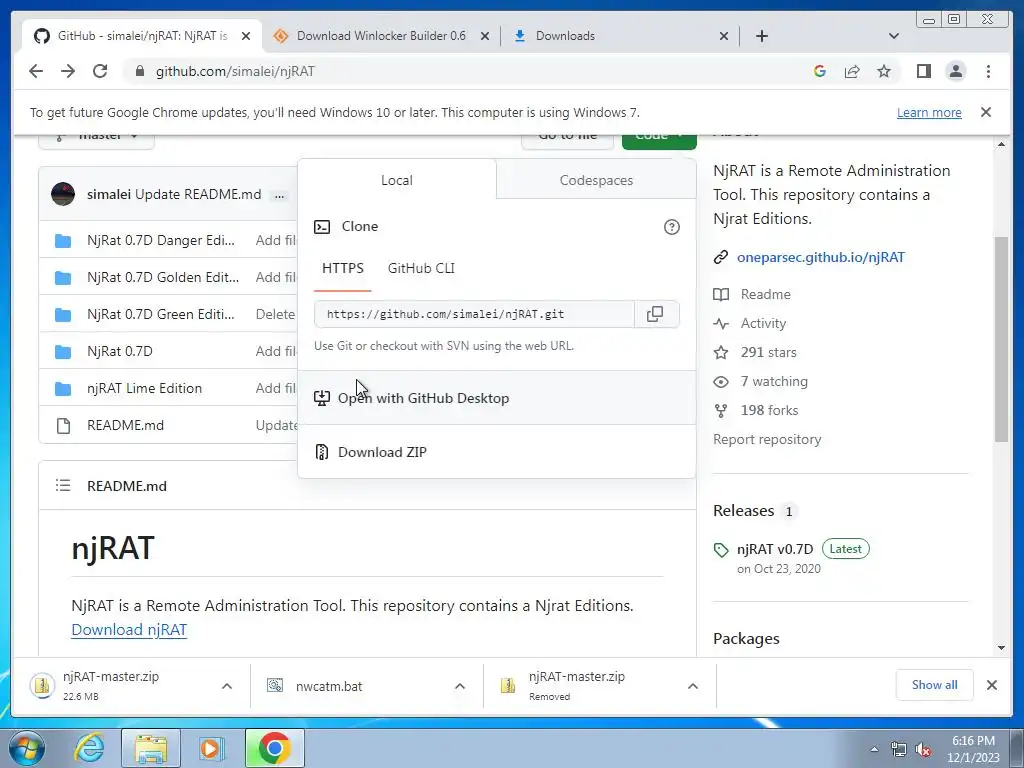The height and width of the screenshot is (768, 1024).
Task: Open NjRat 0.7D Danger Edition folder
Action: pyautogui.click(x=161, y=240)
